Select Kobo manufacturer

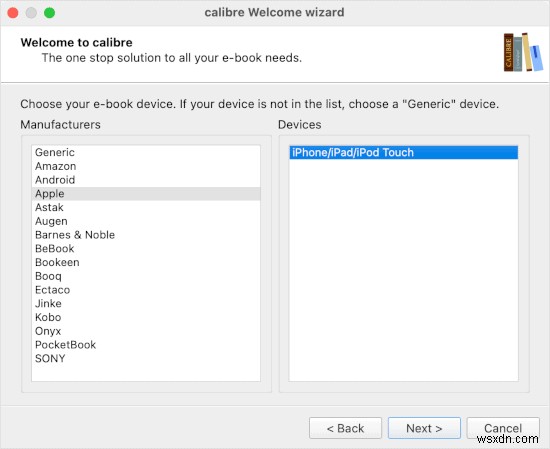(x=146, y=317)
